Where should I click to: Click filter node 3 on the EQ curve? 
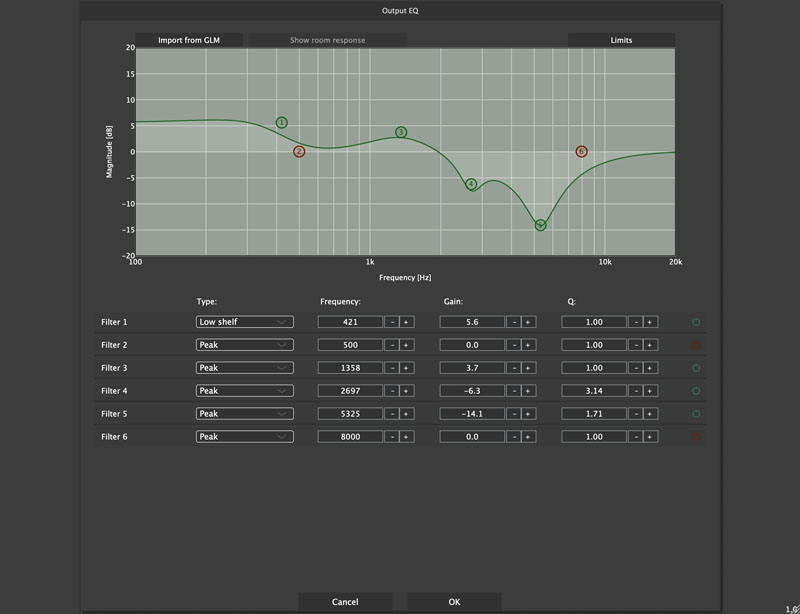pyautogui.click(x=401, y=132)
